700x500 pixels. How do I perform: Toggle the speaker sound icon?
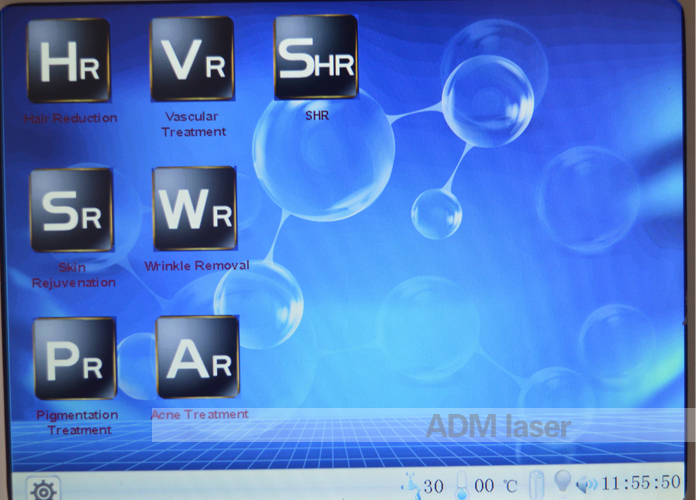(x=587, y=484)
